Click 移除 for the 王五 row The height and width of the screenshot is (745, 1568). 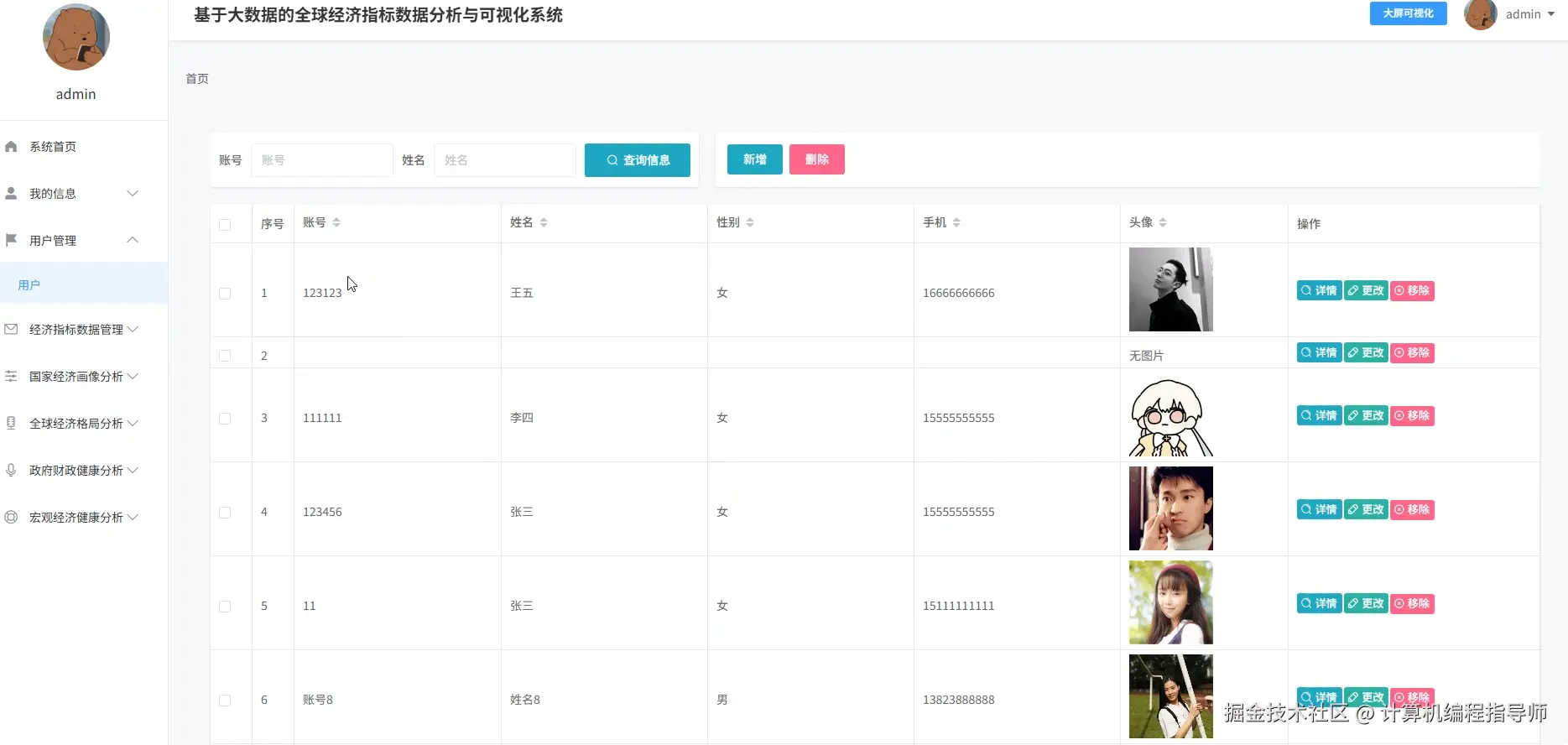click(x=1412, y=291)
